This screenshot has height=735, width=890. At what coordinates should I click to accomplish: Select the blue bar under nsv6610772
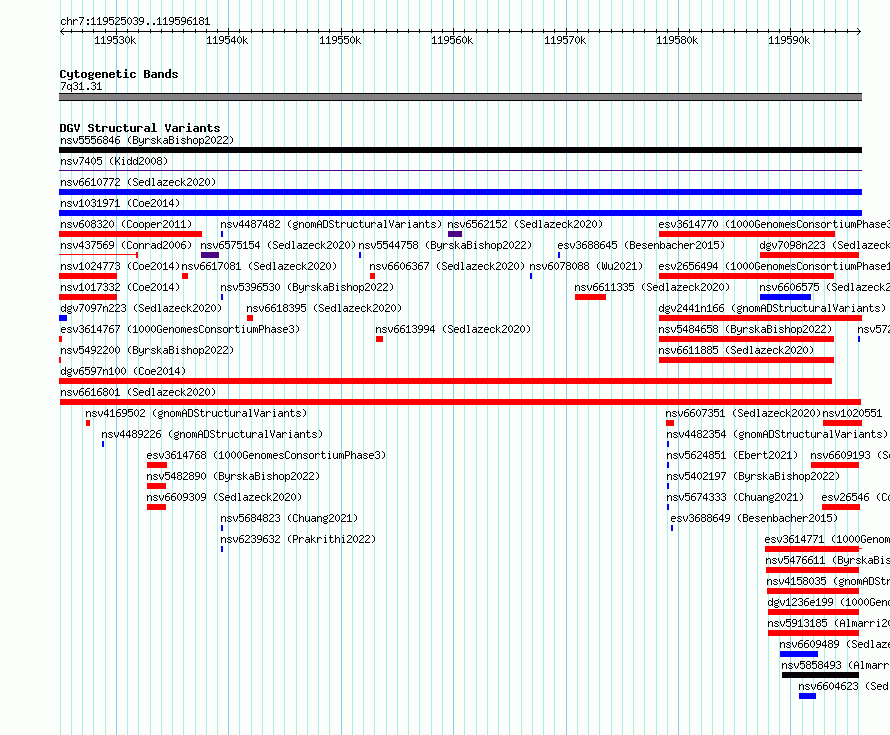(460, 192)
